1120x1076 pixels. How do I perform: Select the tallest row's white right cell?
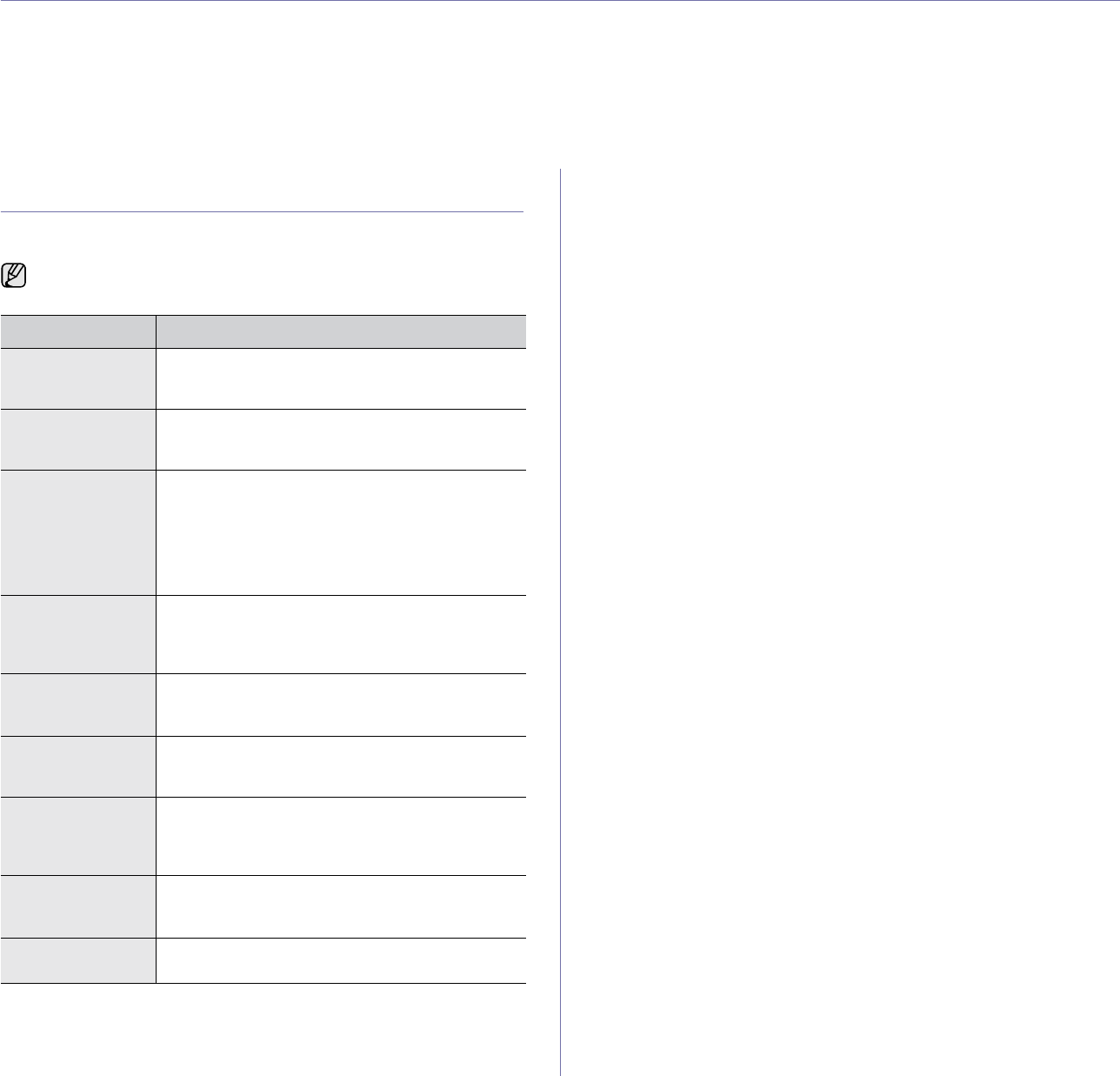(341, 532)
